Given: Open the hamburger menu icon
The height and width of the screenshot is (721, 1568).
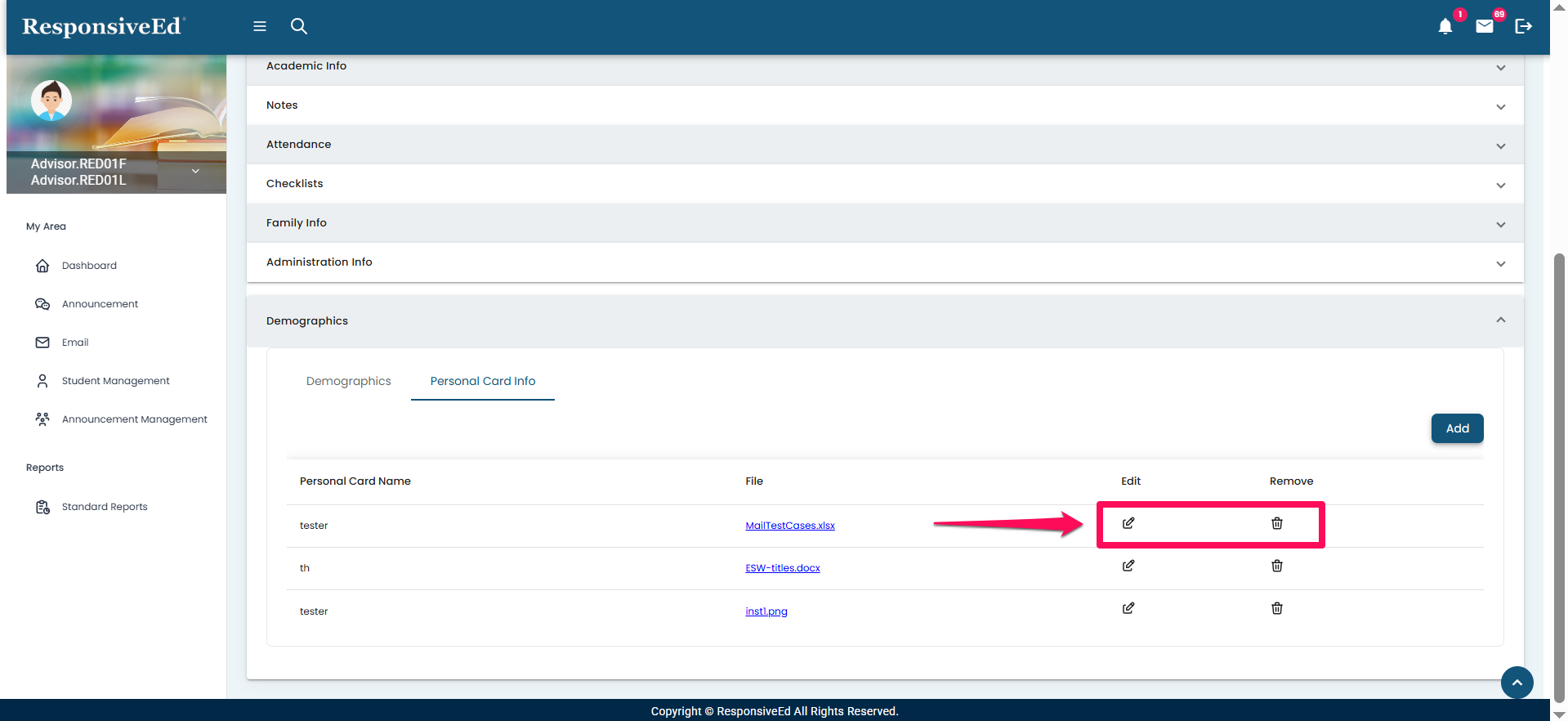Looking at the screenshot, I should pyautogui.click(x=260, y=26).
